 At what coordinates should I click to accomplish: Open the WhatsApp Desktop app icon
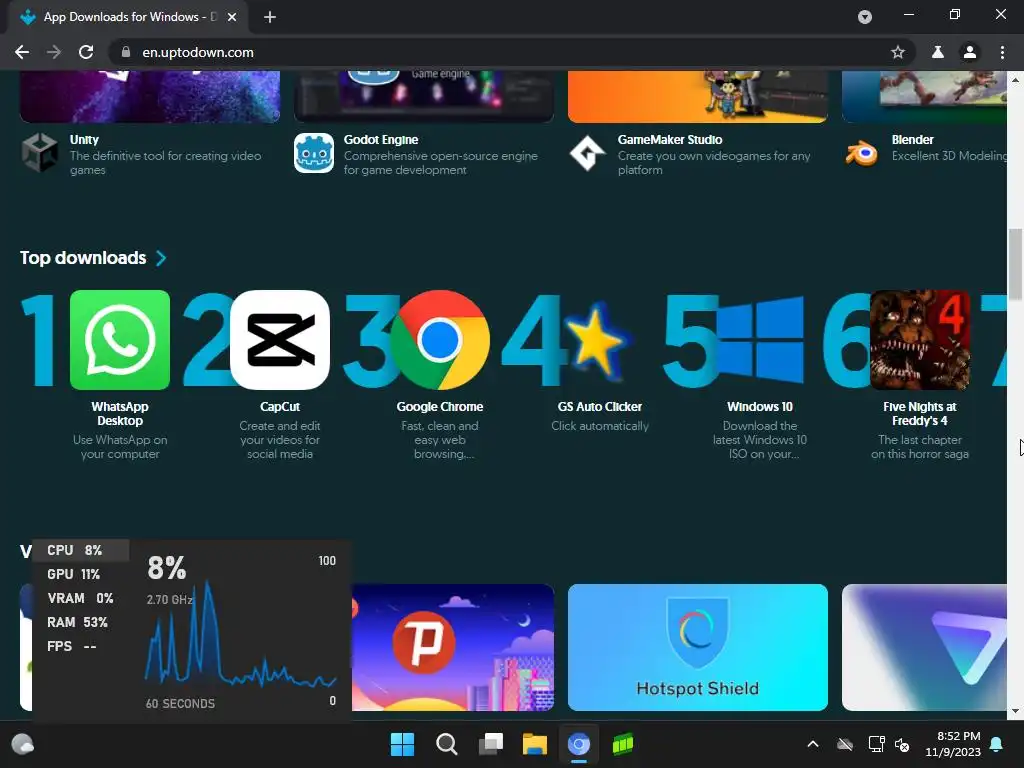click(120, 340)
